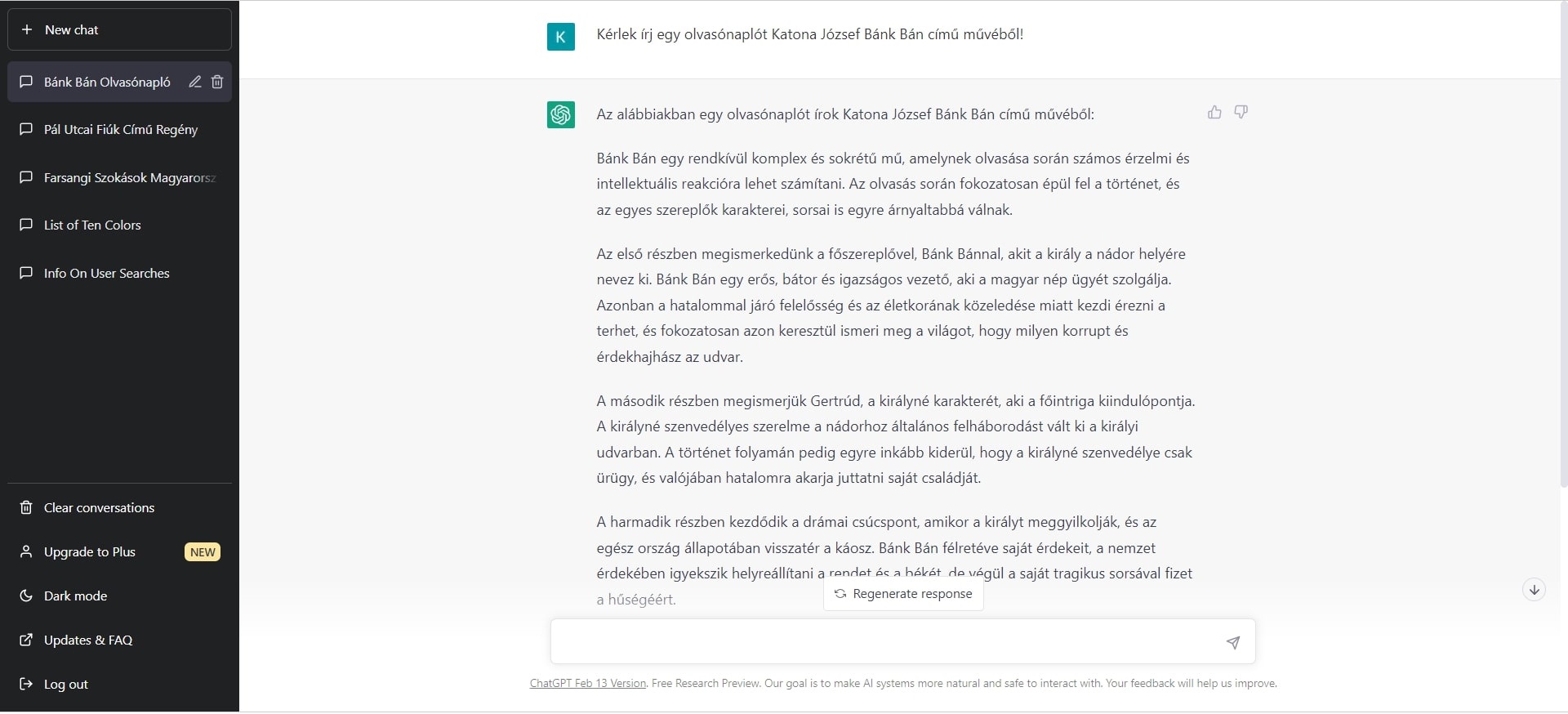Click the ChatGPT logo avatar
The height and width of the screenshot is (714, 1568).
coord(561,114)
